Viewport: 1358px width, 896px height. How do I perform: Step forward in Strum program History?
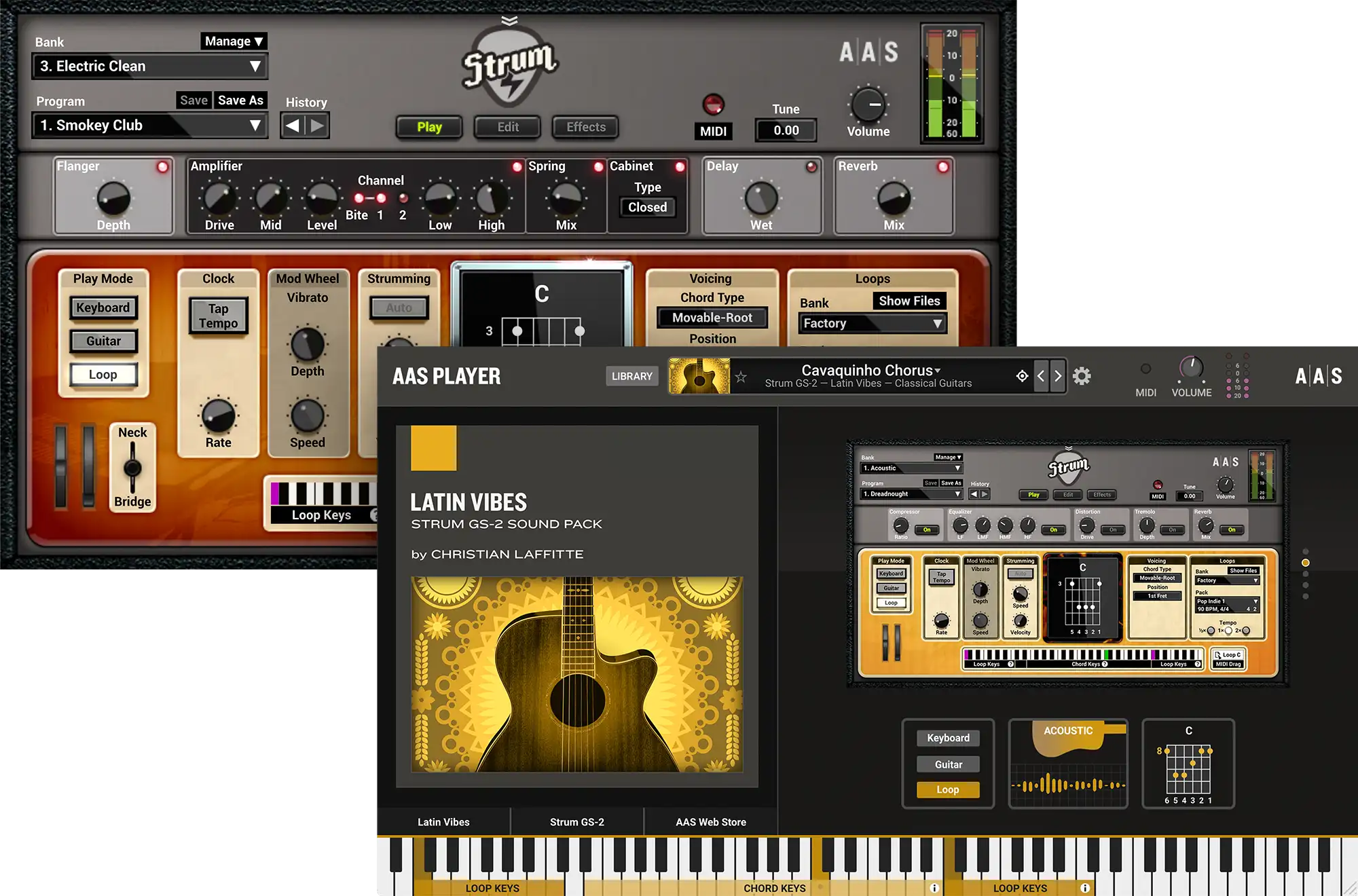click(317, 126)
